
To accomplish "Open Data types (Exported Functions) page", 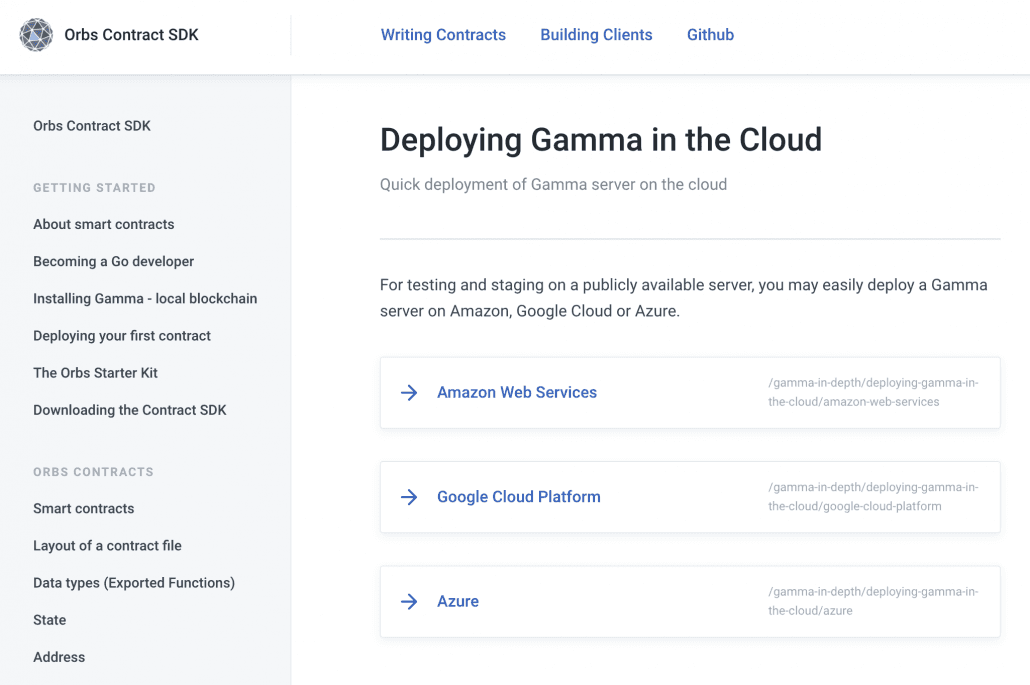I will [134, 583].
